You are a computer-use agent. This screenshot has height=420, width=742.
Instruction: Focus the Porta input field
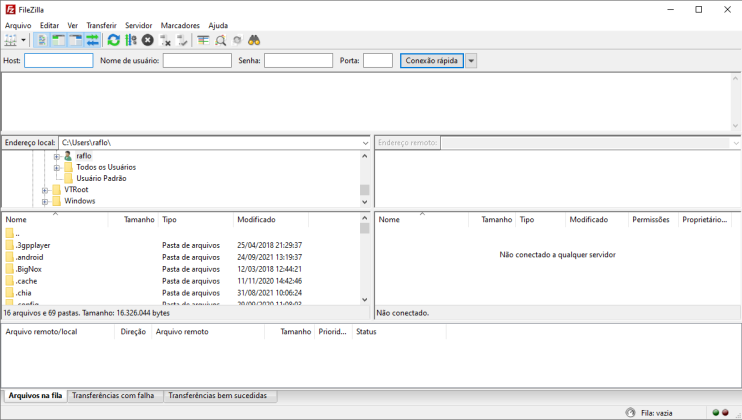click(x=378, y=61)
